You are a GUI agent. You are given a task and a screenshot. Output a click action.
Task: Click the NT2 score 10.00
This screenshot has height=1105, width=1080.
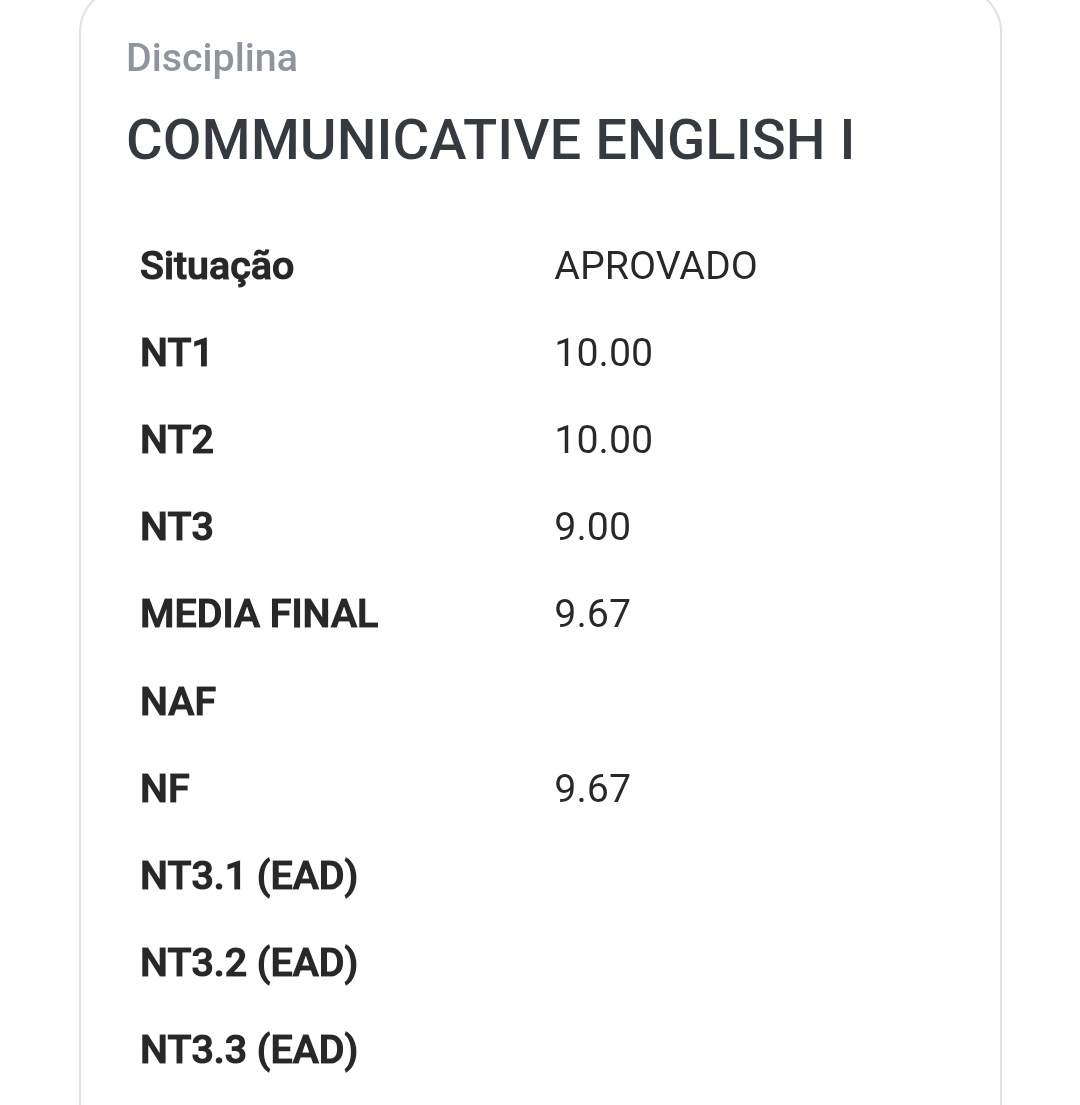point(603,440)
